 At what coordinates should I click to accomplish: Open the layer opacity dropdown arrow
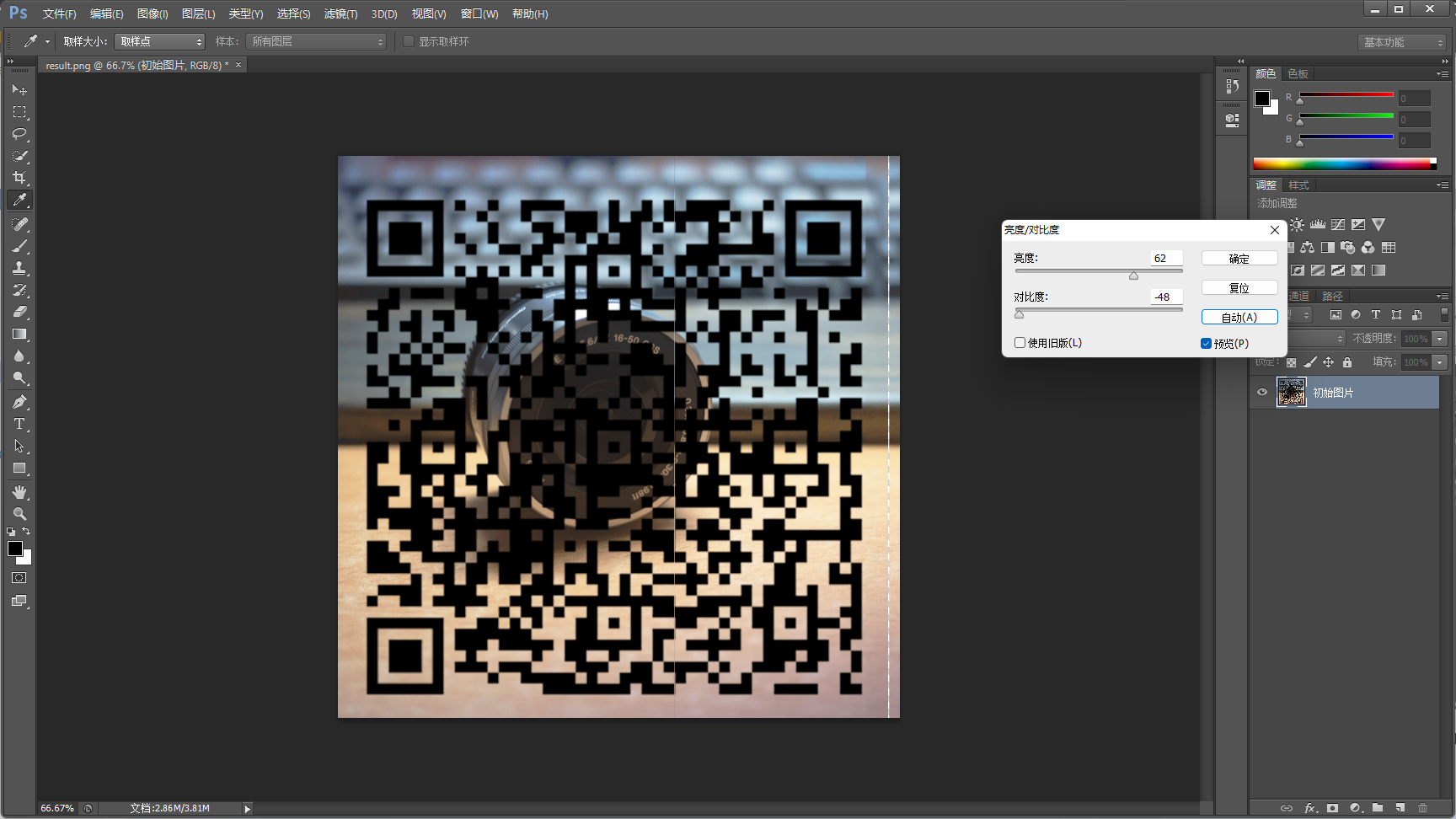point(1440,339)
